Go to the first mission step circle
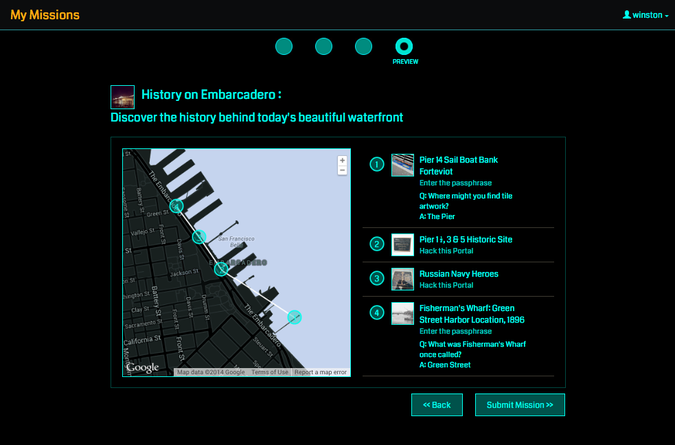Image resolution: width=675 pixels, height=445 pixels. 284,46
